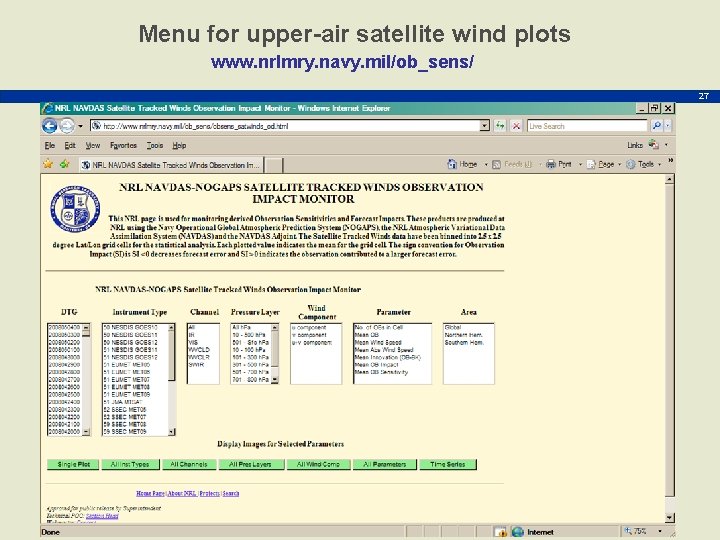Expand the command bar overflow chevron
This screenshot has height=540, width=720.
pos(670,160)
